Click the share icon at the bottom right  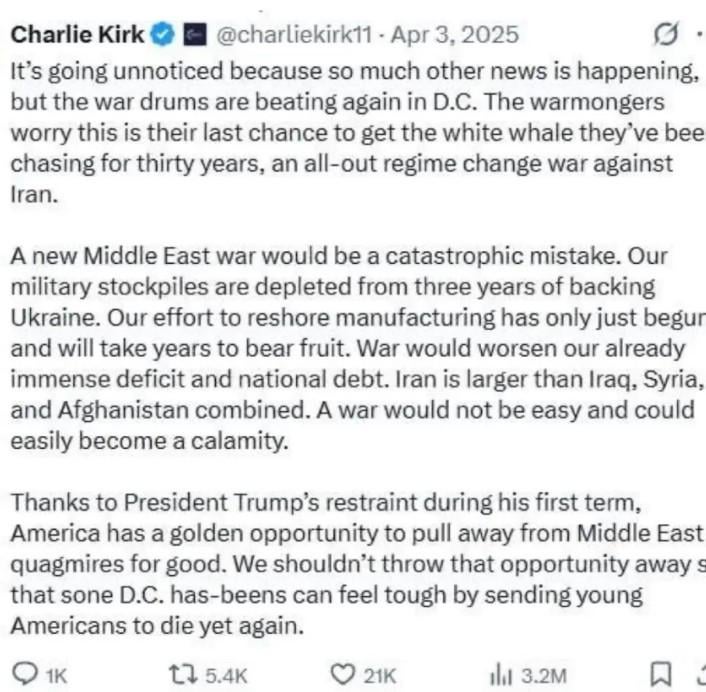[700, 674]
